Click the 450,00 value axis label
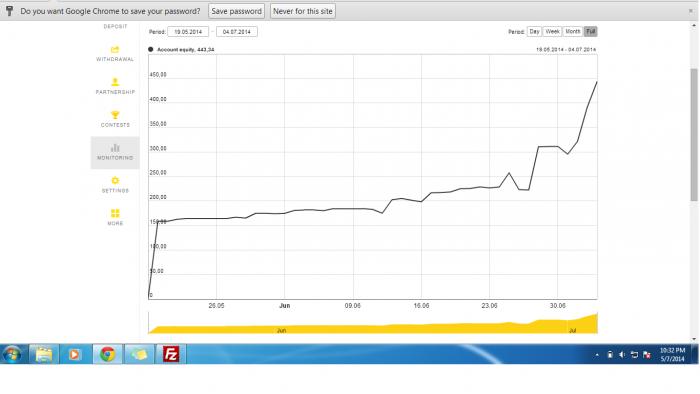Viewport: 700px width, 394px height. point(158,75)
